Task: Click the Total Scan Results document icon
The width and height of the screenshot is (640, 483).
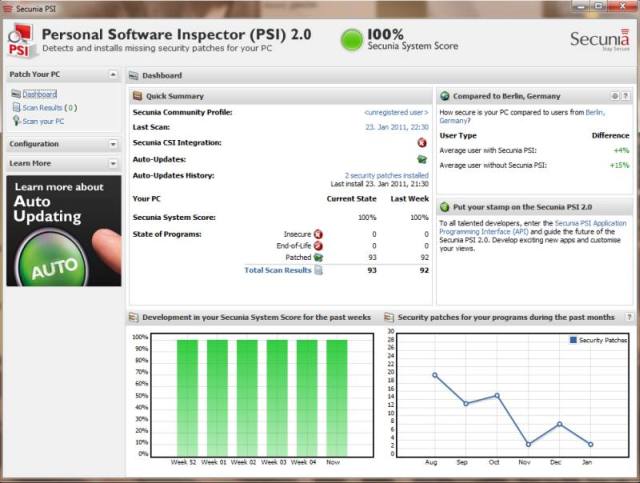Action: click(x=318, y=270)
